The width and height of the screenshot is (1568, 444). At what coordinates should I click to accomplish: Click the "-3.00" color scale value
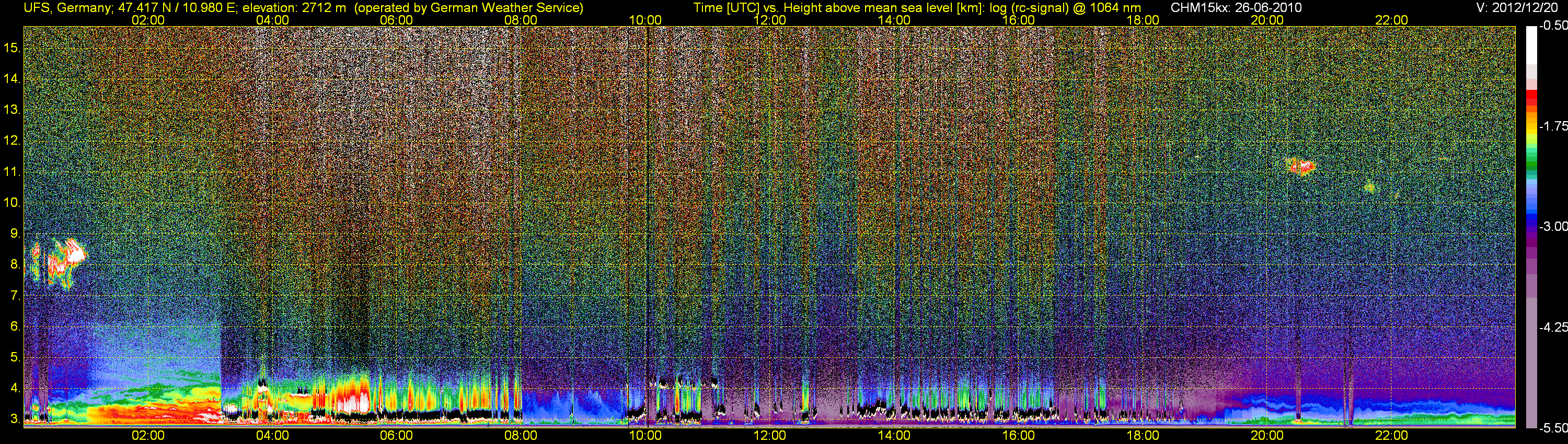(1553, 226)
